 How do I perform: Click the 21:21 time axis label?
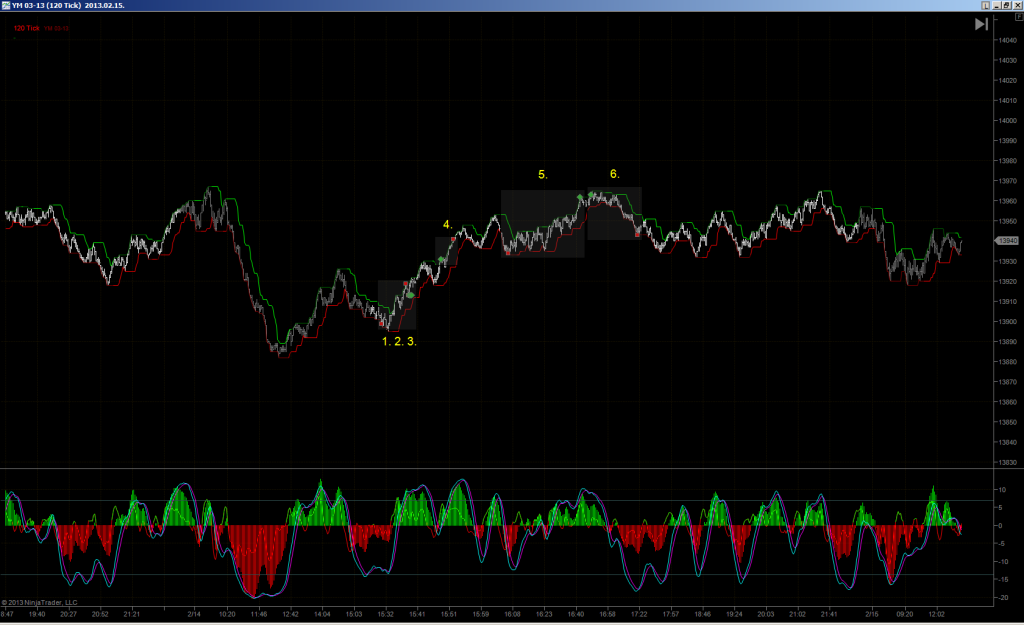(132, 614)
